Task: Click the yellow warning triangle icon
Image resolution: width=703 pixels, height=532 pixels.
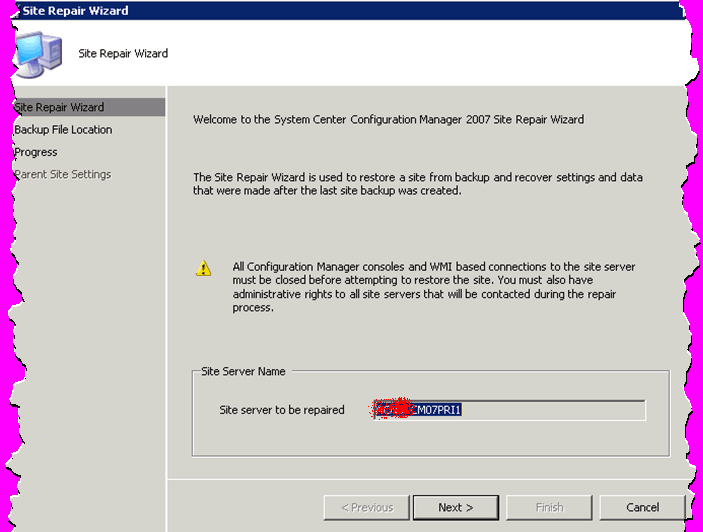Action: pyautogui.click(x=204, y=268)
